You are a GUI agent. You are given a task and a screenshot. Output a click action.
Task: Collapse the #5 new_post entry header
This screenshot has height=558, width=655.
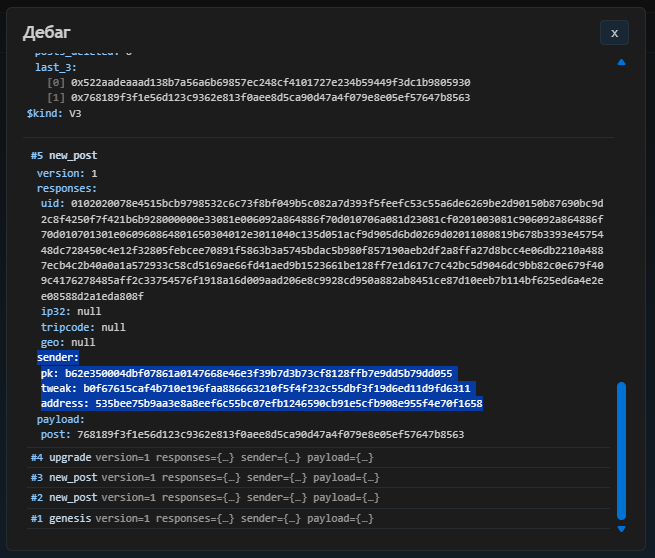pyautogui.click(x=64, y=155)
